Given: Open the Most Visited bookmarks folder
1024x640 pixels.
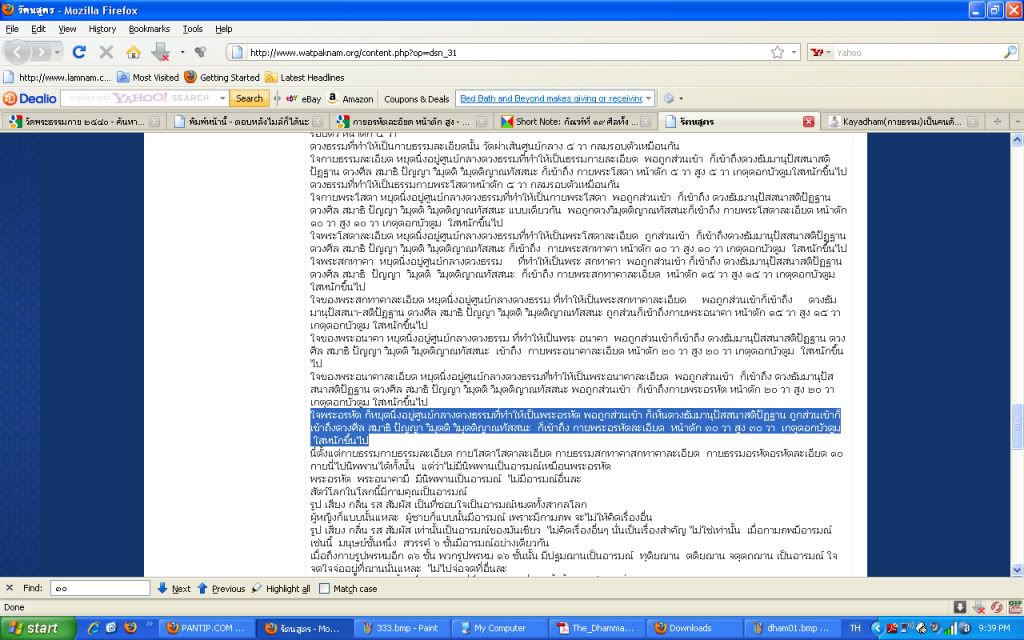Looking at the screenshot, I should [x=148, y=77].
